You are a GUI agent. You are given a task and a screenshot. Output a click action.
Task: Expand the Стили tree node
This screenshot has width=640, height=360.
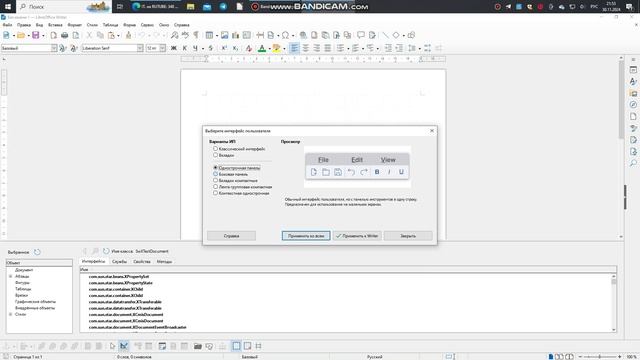(11, 314)
